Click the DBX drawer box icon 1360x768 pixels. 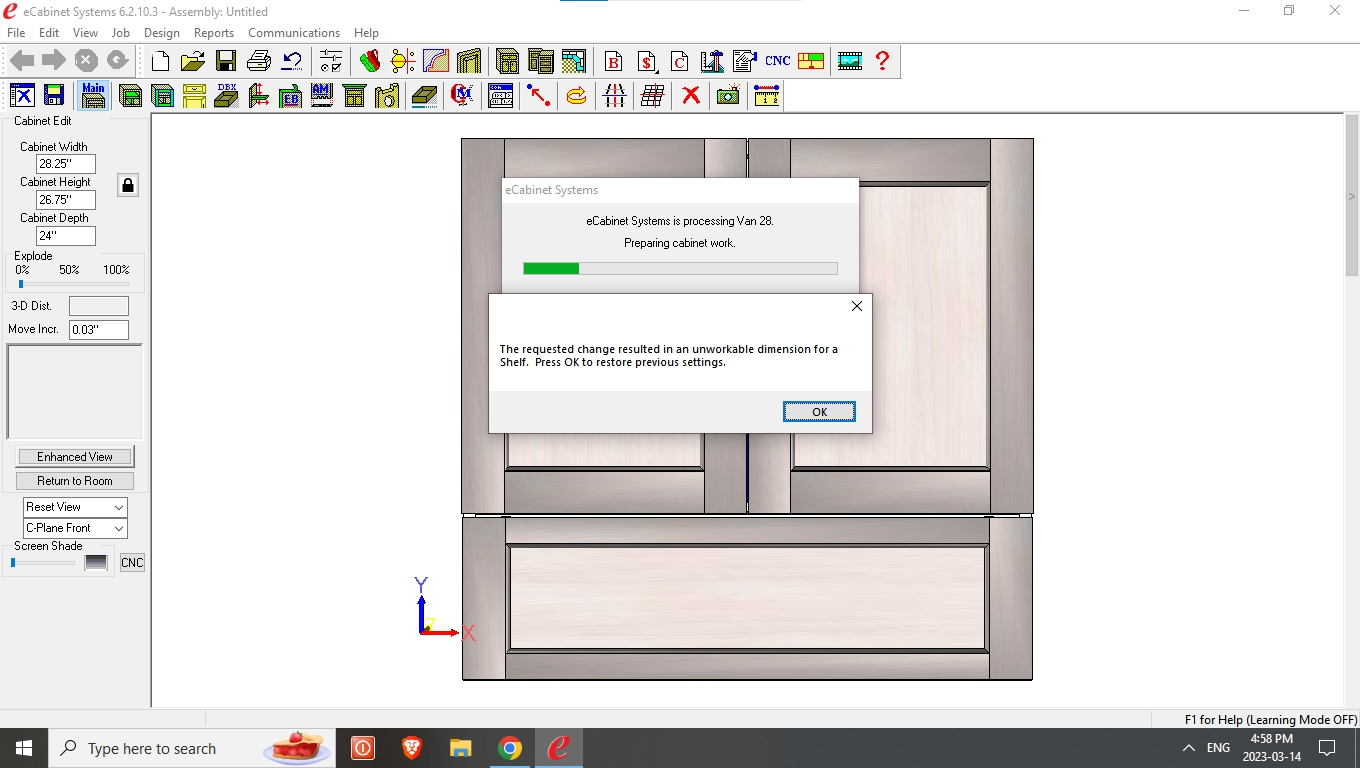pos(227,96)
